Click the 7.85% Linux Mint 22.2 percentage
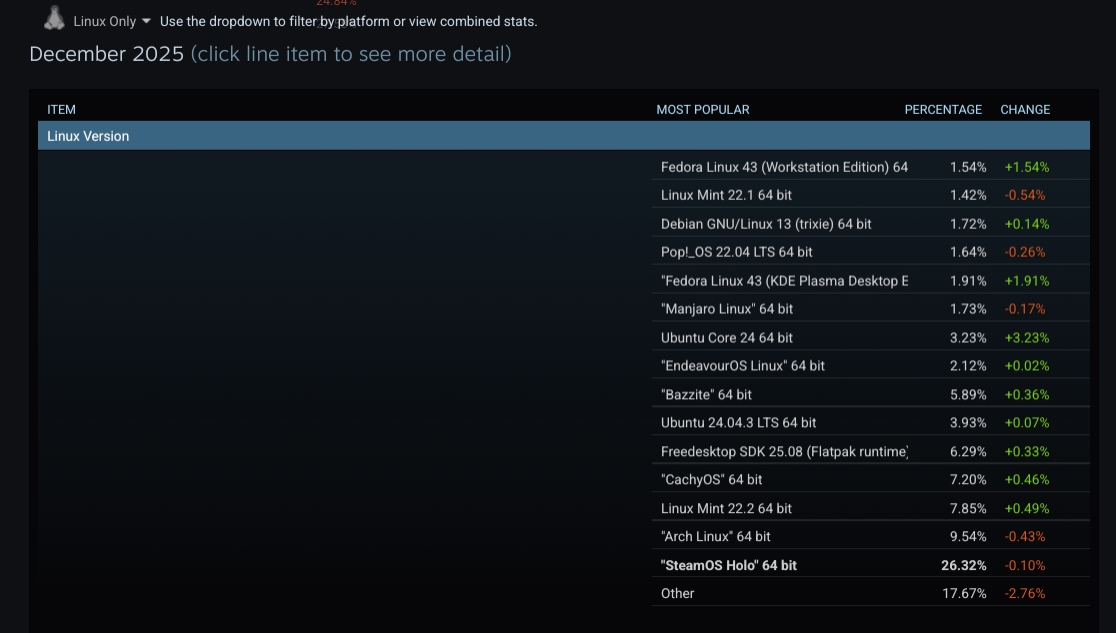Screen dimensions: 1116x633 click(968, 508)
